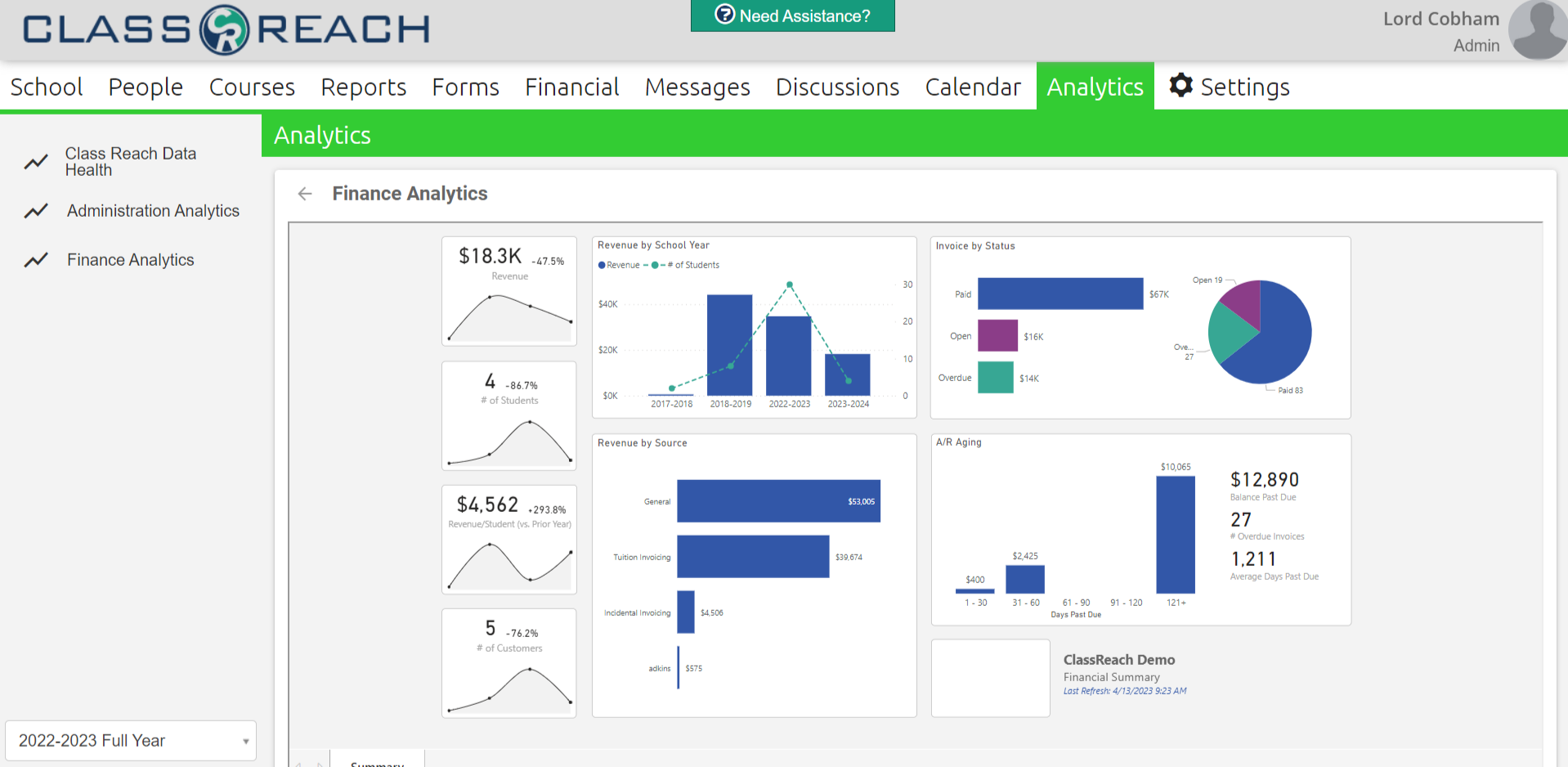
Task: Click the Lord Cobham profile avatar
Action: point(1537,30)
